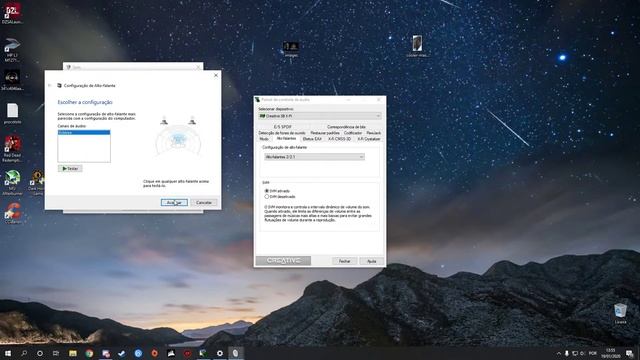Open File Explorer from taskbar

coord(73,353)
